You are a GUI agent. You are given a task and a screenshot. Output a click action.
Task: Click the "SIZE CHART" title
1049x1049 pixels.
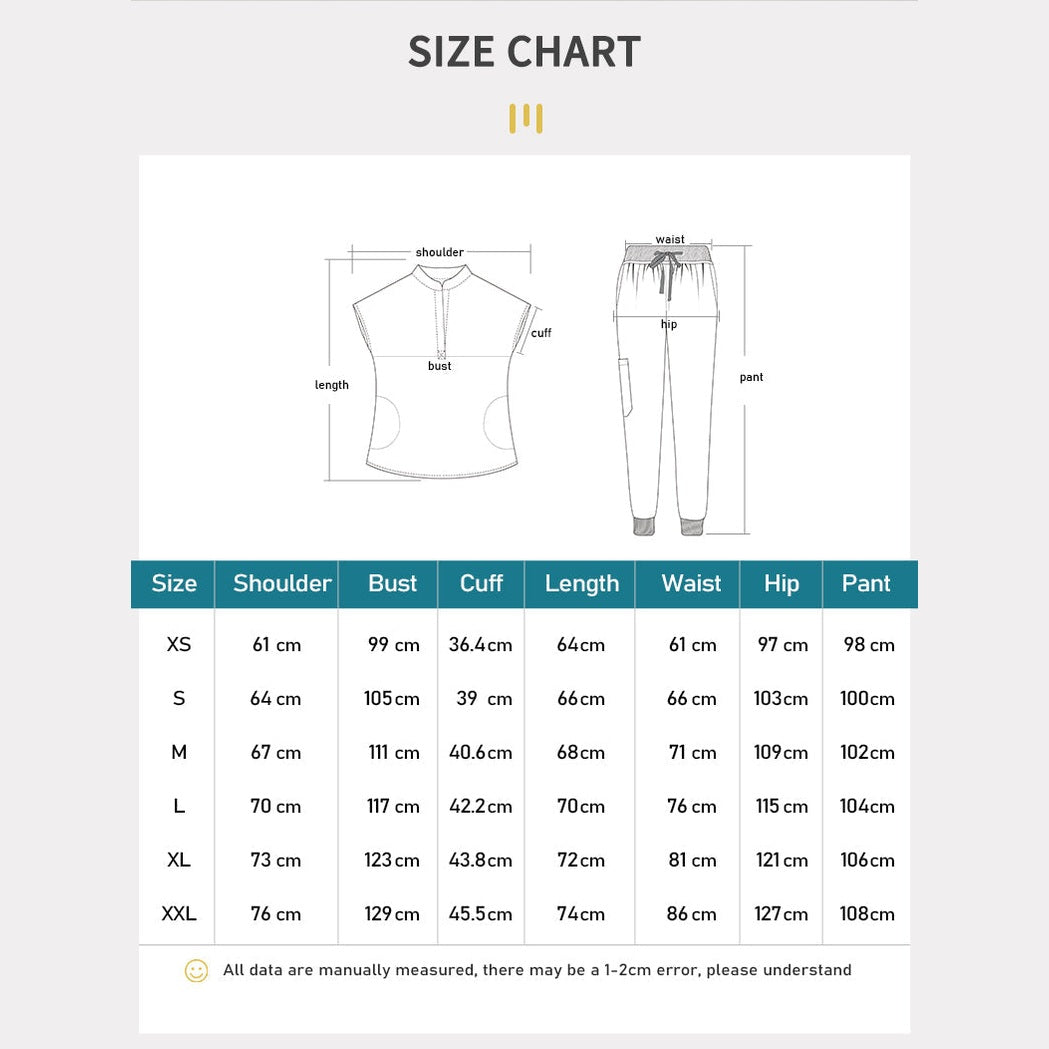click(x=524, y=53)
